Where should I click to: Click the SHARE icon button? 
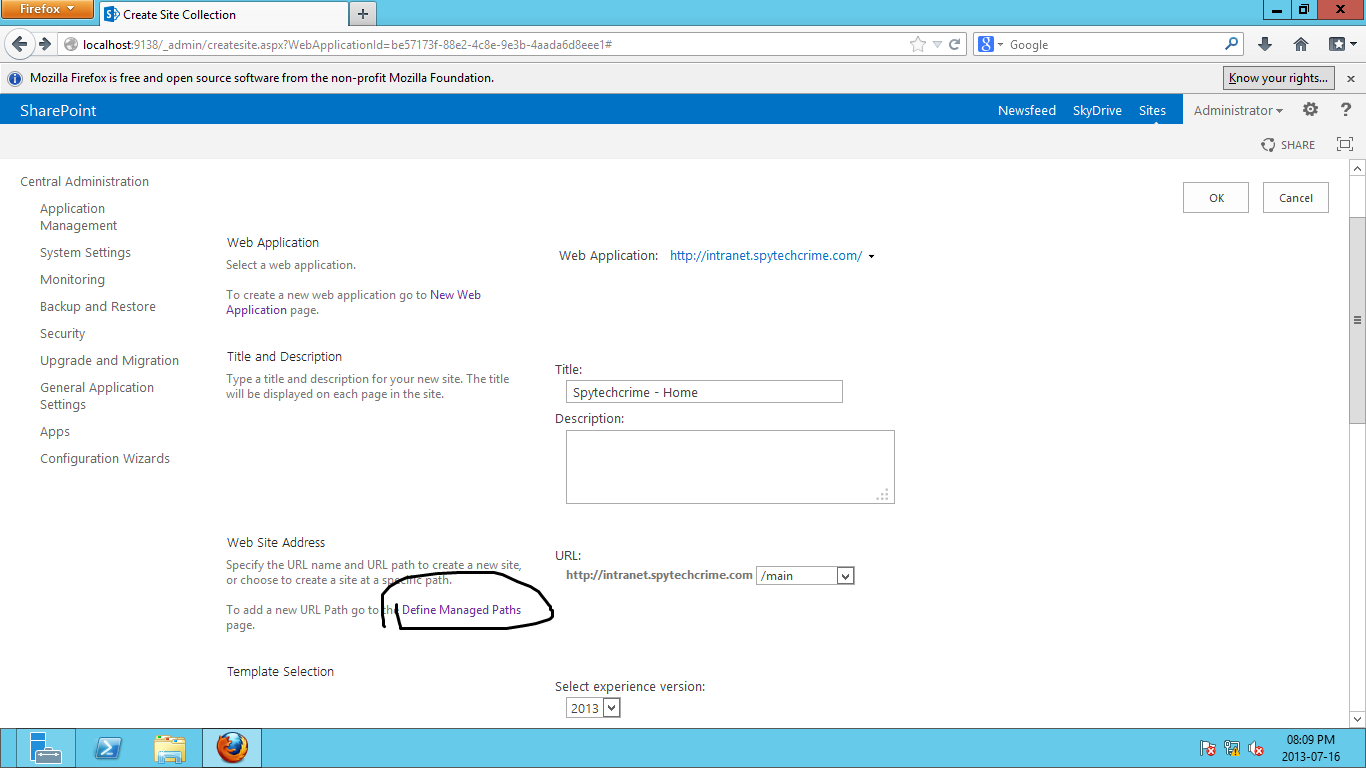point(1288,145)
